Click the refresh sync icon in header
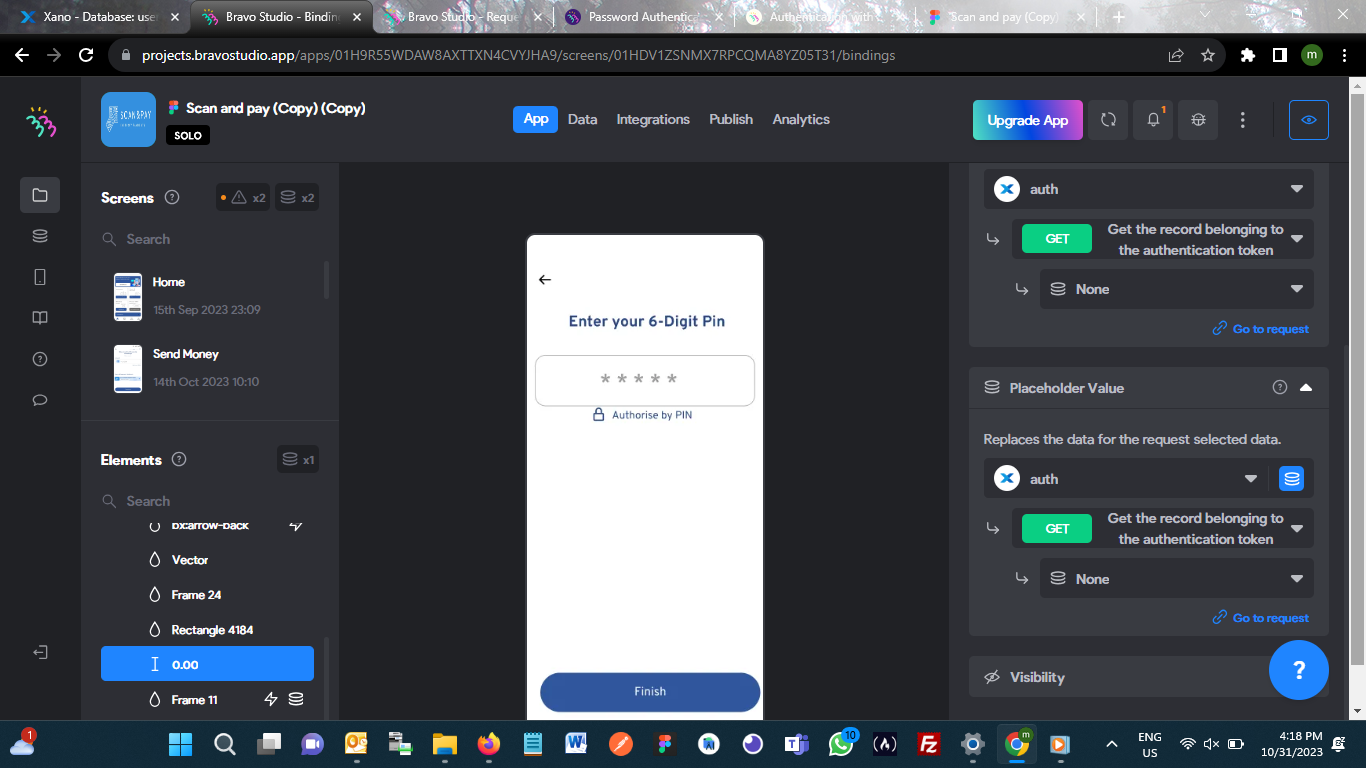This screenshot has height=768, width=1366. pos(1108,120)
